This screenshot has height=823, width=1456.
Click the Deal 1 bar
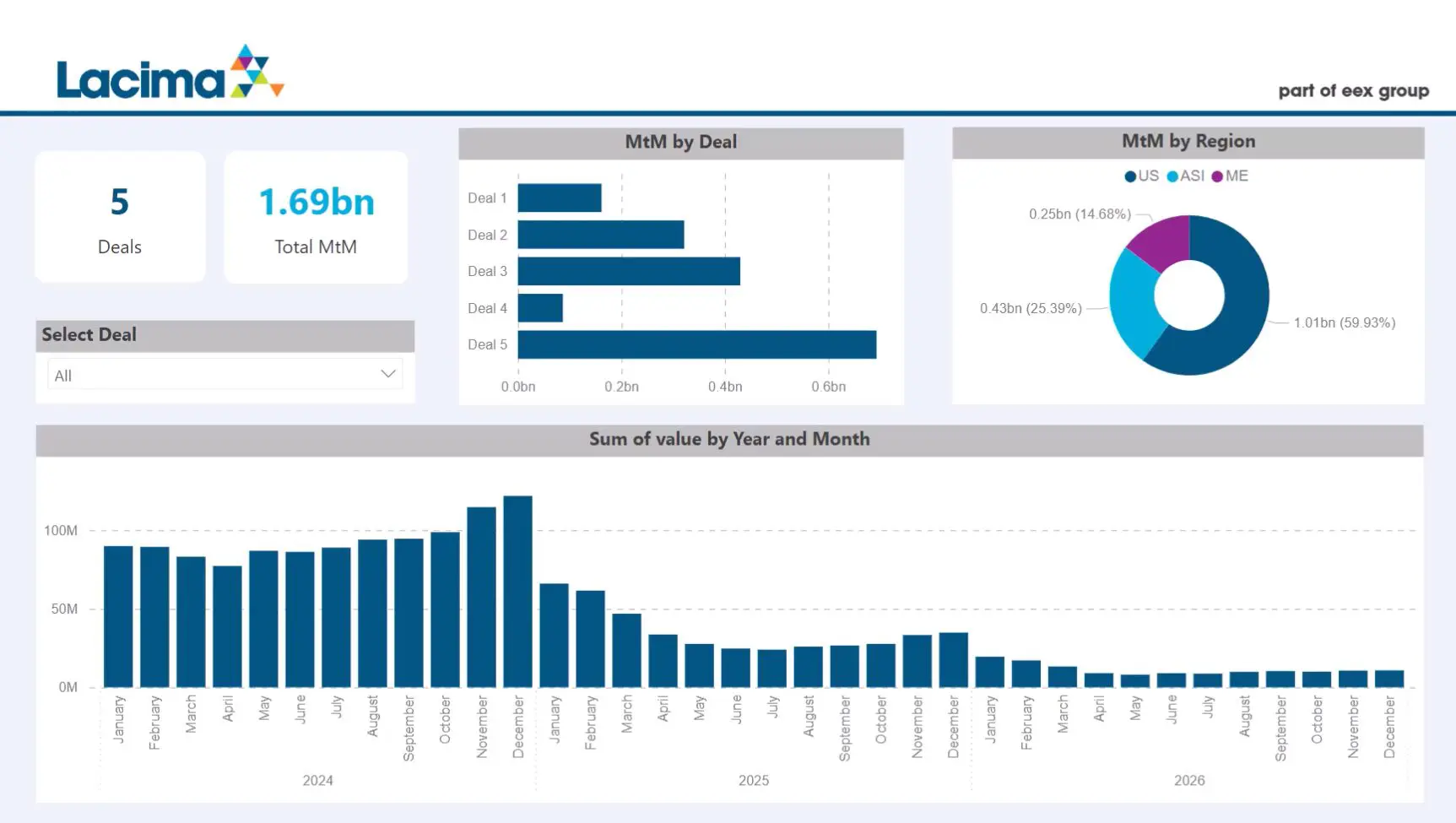[560, 198]
